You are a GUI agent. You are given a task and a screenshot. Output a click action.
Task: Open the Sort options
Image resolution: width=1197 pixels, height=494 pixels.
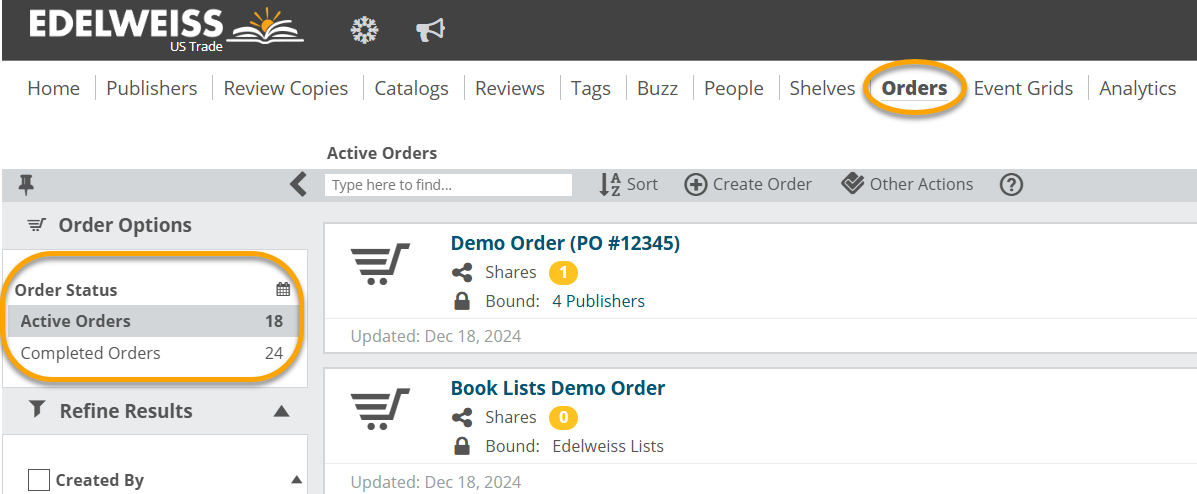coord(628,184)
